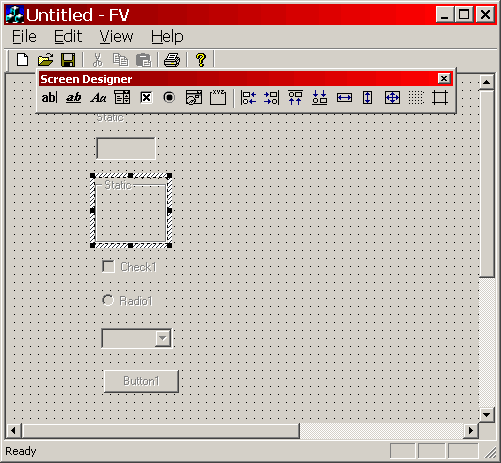Click the empty edit box on canvas

coord(126,148)
